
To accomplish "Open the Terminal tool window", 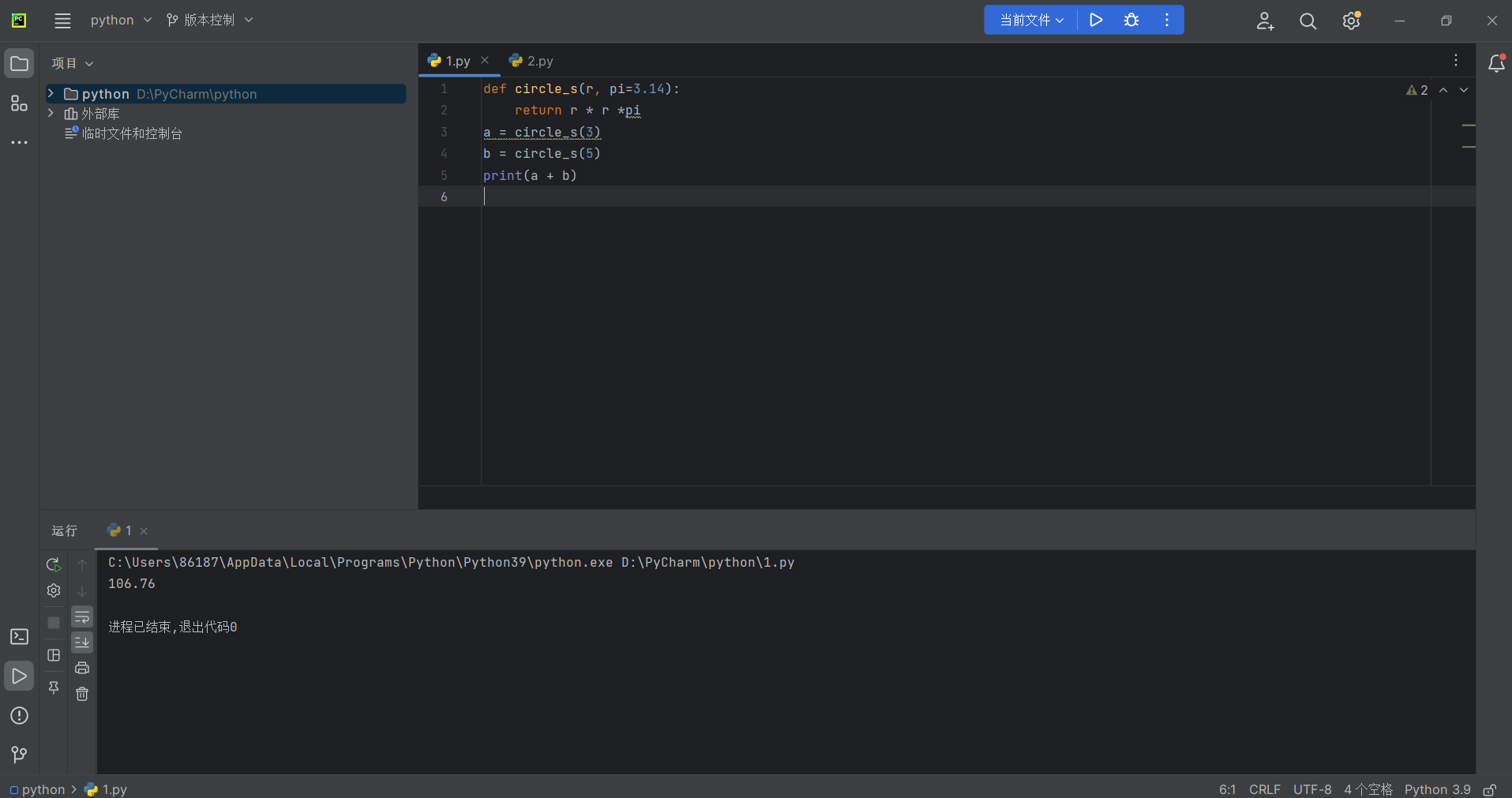I will pos(19,636).
